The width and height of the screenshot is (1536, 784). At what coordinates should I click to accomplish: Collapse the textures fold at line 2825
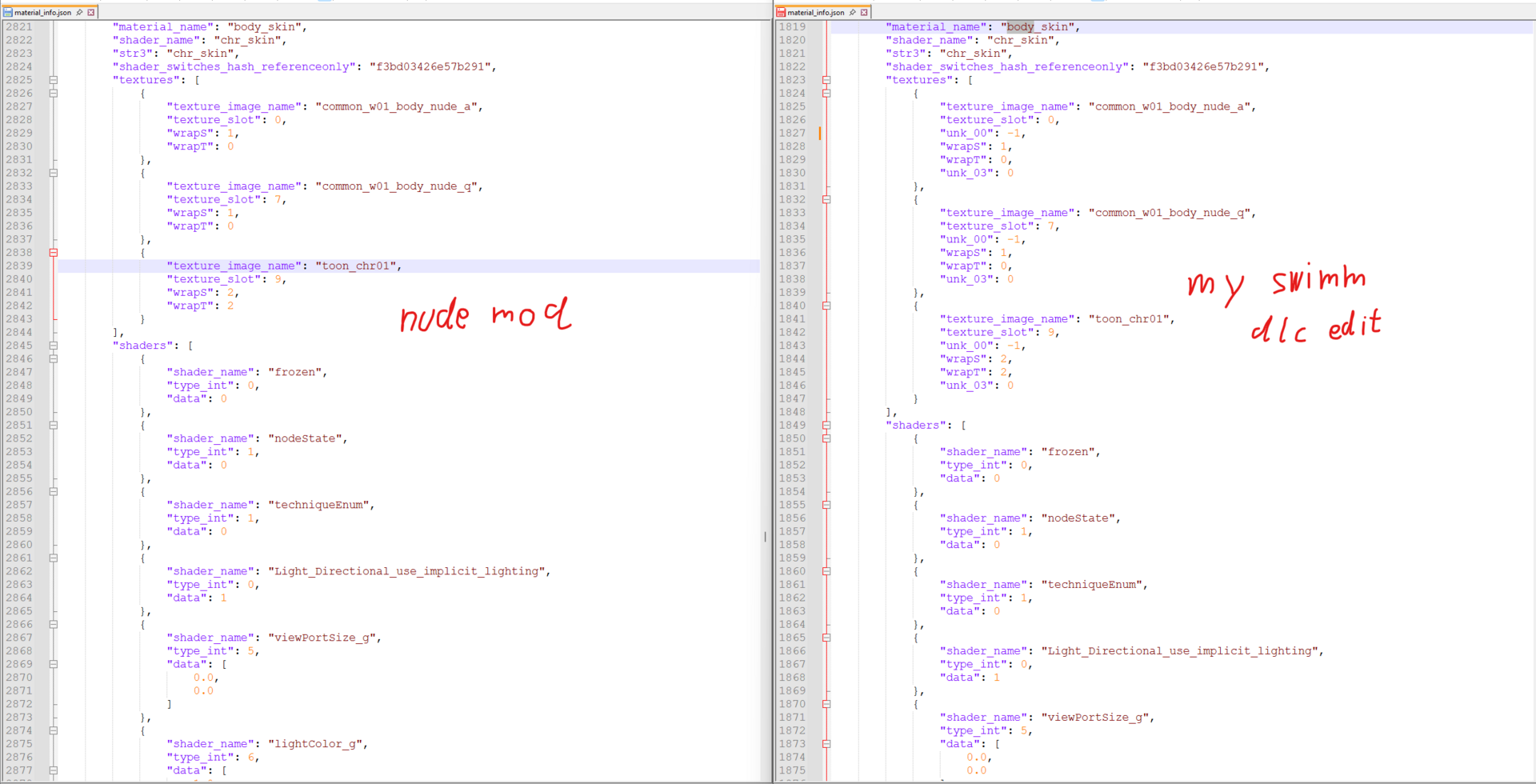tap(54, 80)
